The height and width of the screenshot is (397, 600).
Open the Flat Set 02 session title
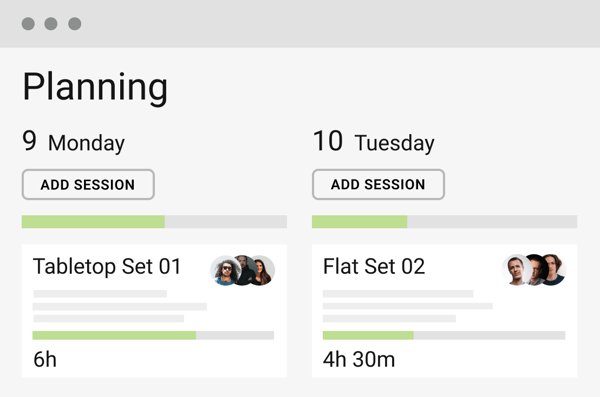point(374,266)
